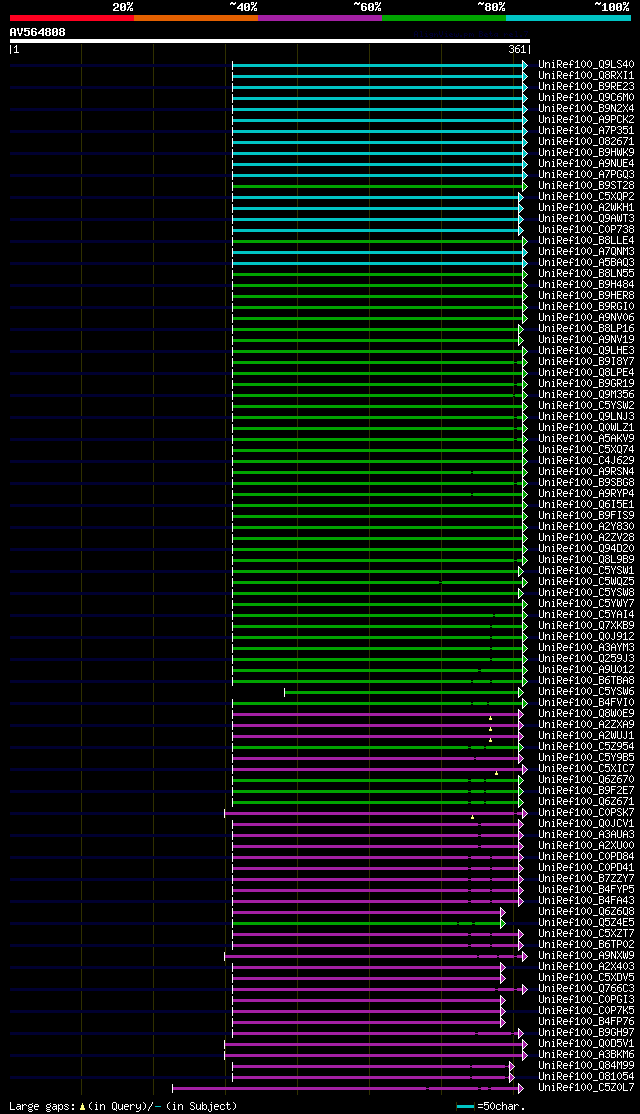Click the white AV564808 query ruler bar
This screenshot has width=640, height=1114.
click(270, 41)
